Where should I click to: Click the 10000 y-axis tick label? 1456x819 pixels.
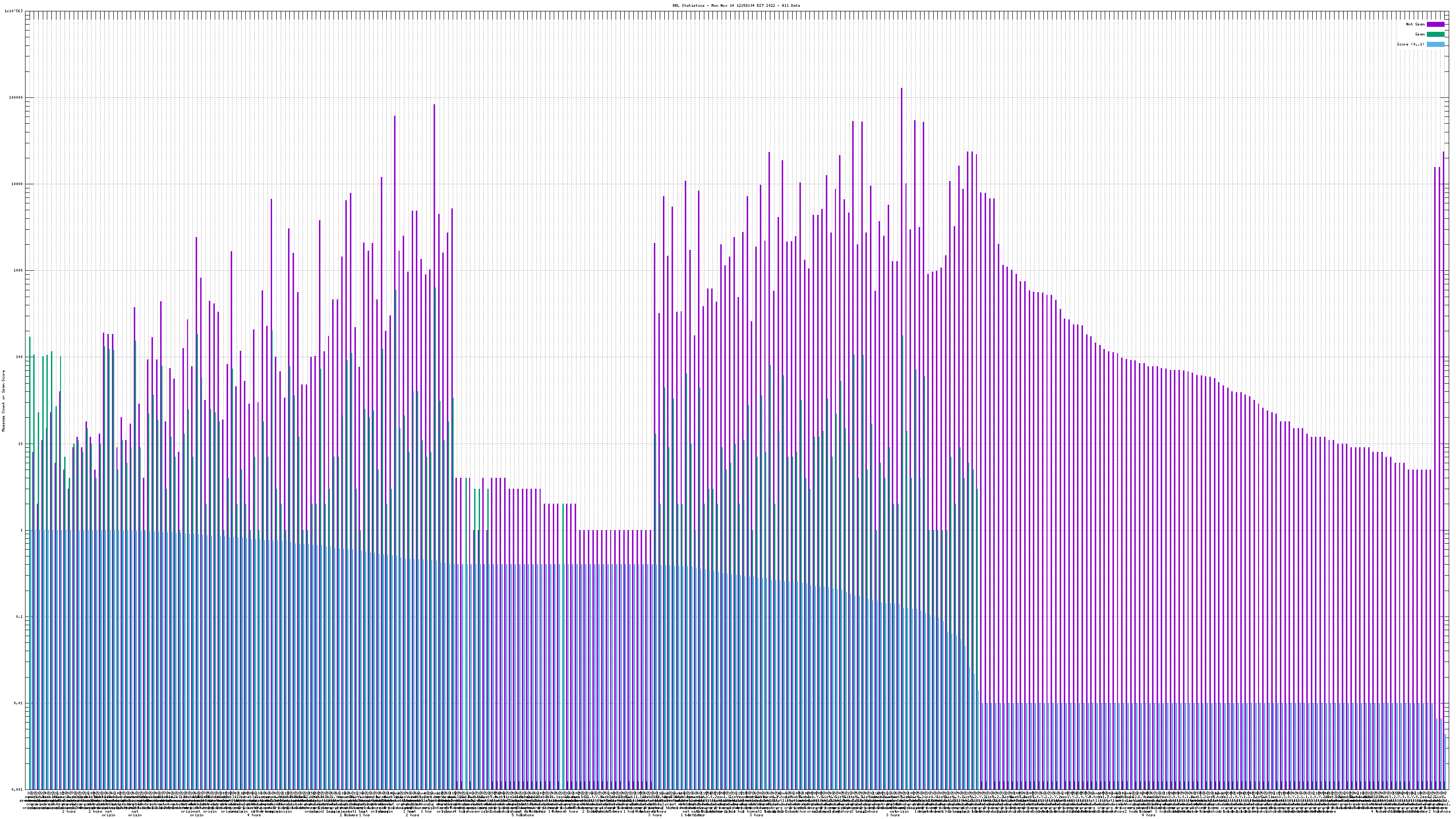point(17,184)
